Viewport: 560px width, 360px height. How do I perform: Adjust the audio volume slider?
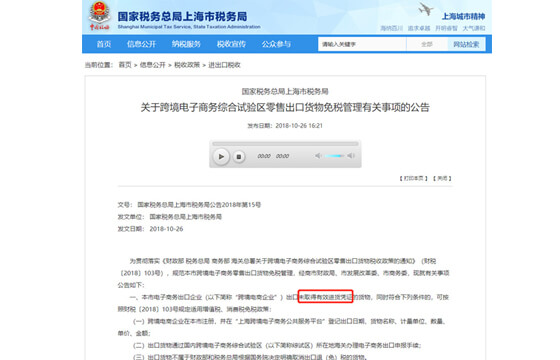(334, 156)
